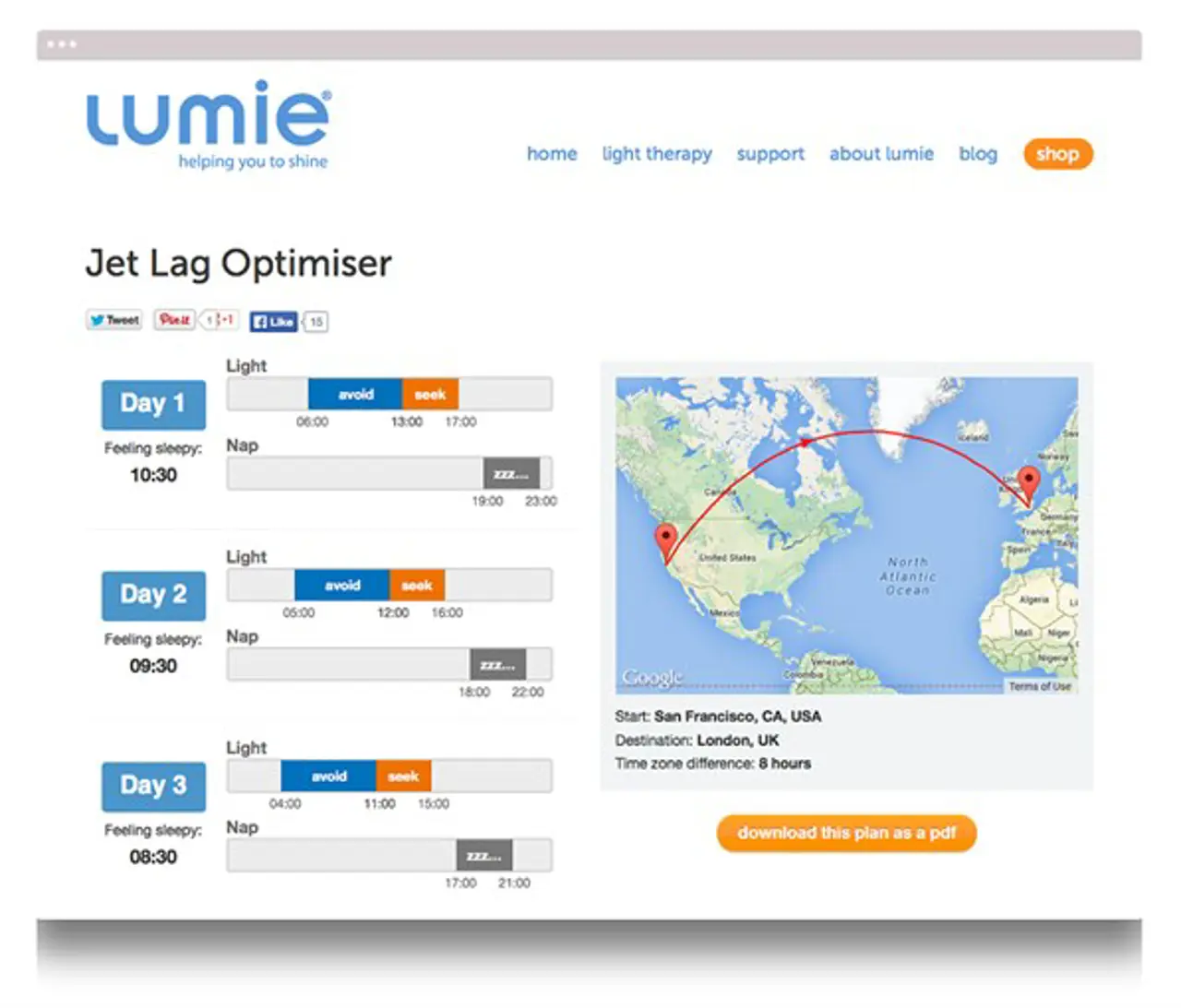The height and width of the screenshot is (1008, 1181).
Task: Click Day 1 avoid light segment
Action: coord(355,395)
